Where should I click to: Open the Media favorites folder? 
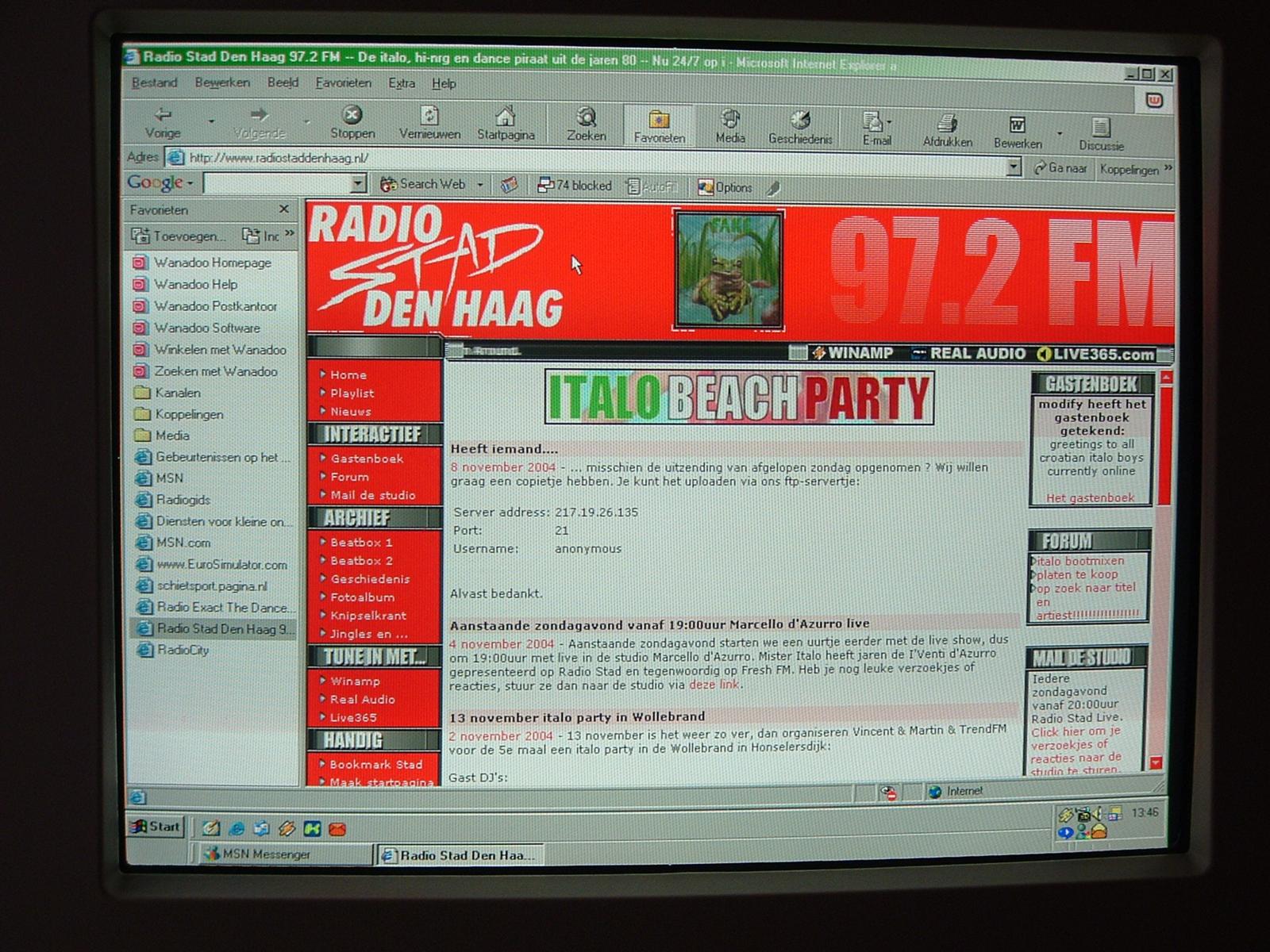[x=163, y=436]
